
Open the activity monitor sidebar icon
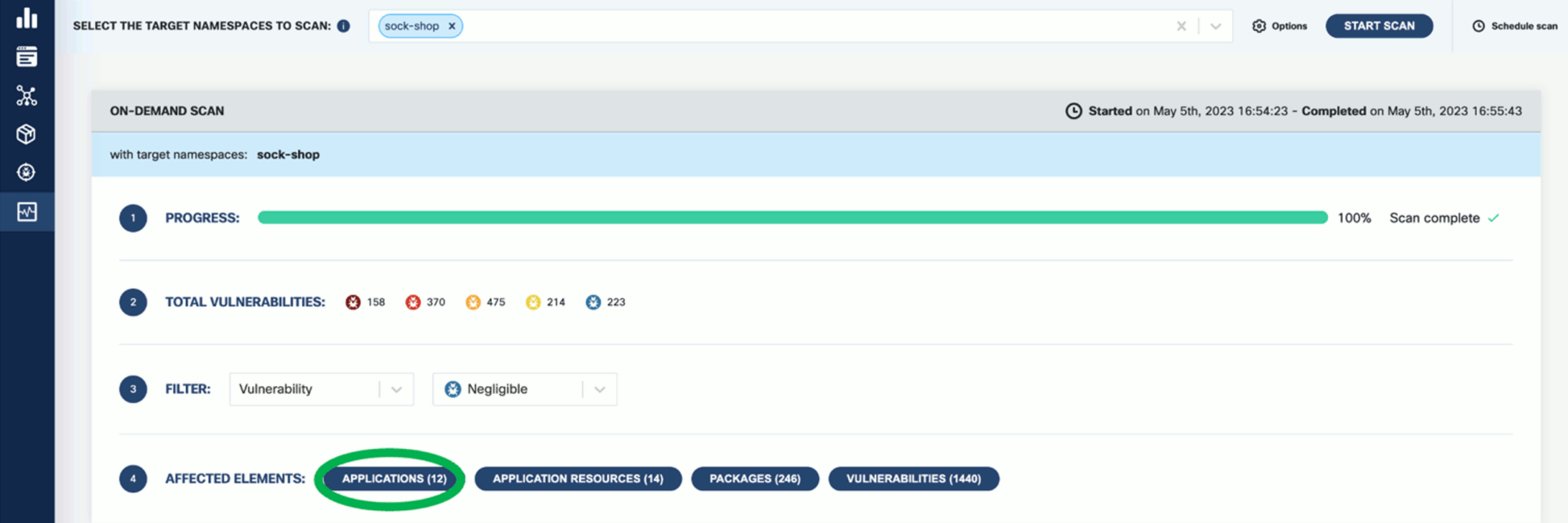pos(27,212)
